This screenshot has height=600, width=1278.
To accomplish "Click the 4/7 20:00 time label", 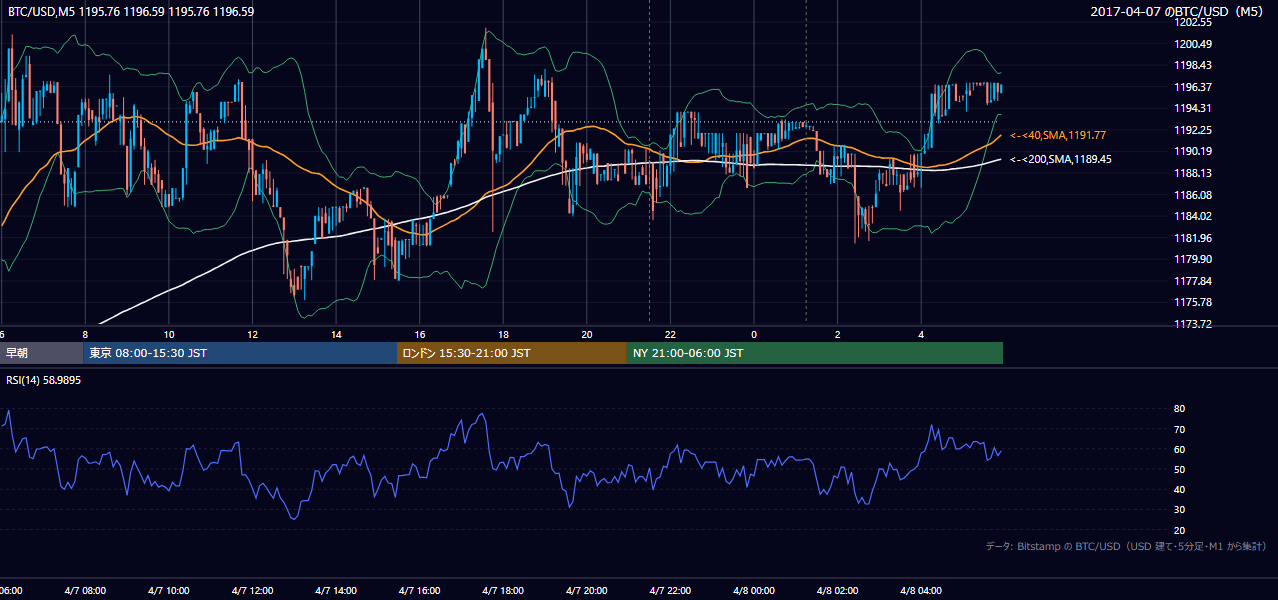I will 587,591.
